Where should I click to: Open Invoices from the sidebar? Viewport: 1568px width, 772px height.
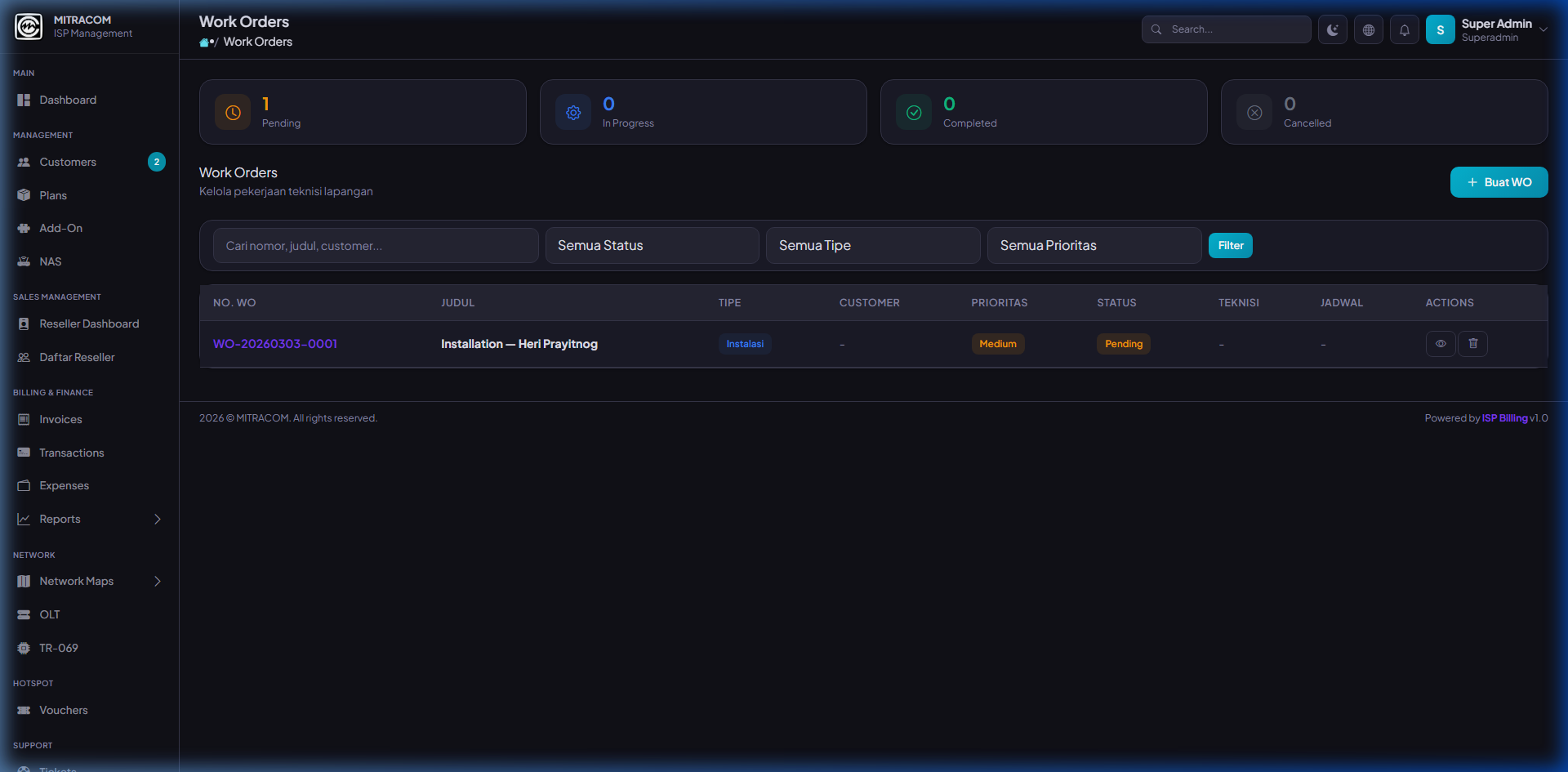[60, 420]
